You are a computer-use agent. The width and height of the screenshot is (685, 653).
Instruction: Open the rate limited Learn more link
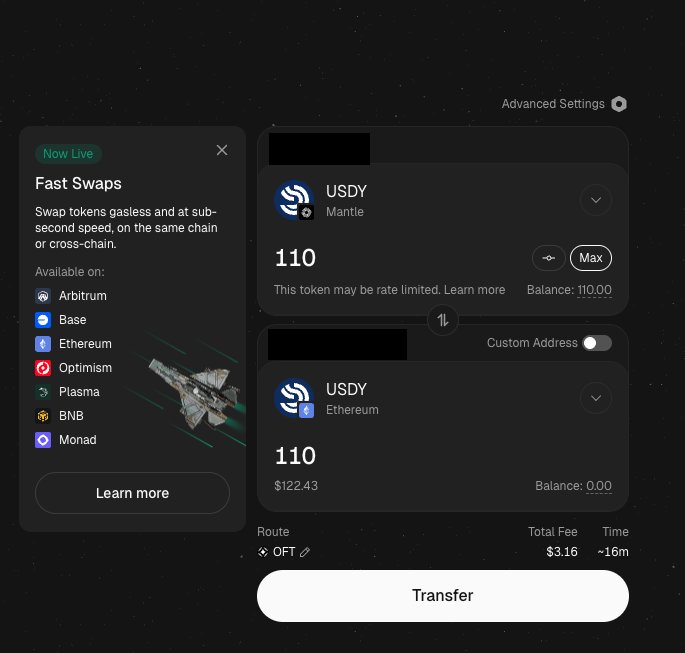point(474,290)
